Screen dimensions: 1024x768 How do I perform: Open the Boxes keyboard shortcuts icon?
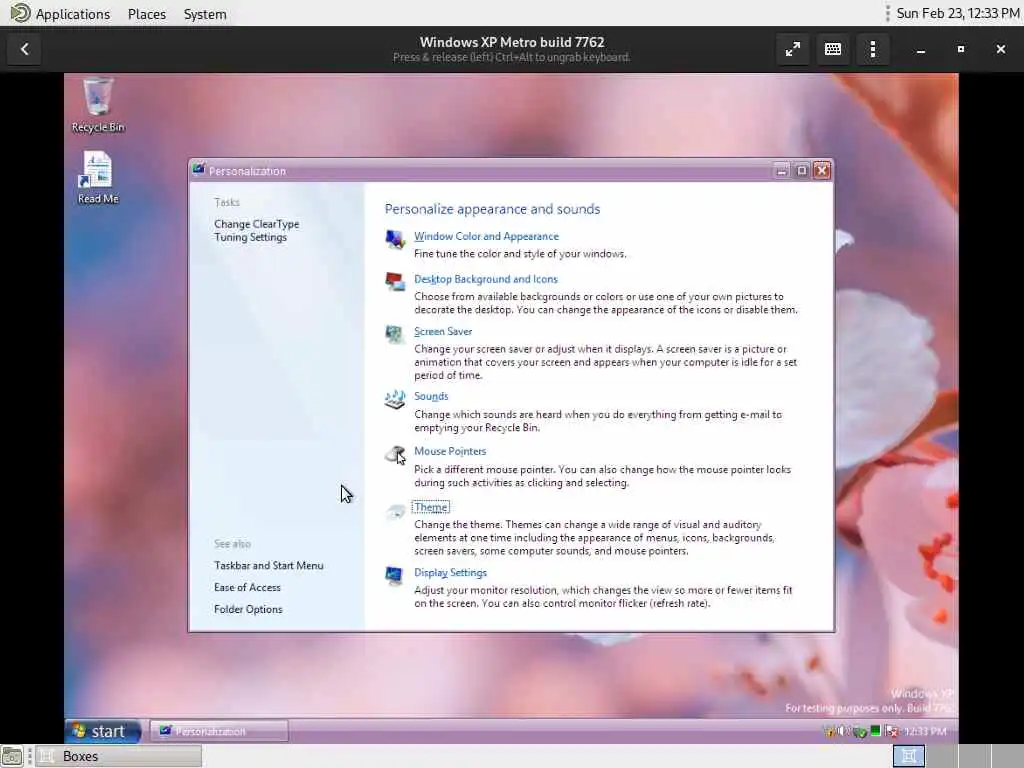click(833, 49)
